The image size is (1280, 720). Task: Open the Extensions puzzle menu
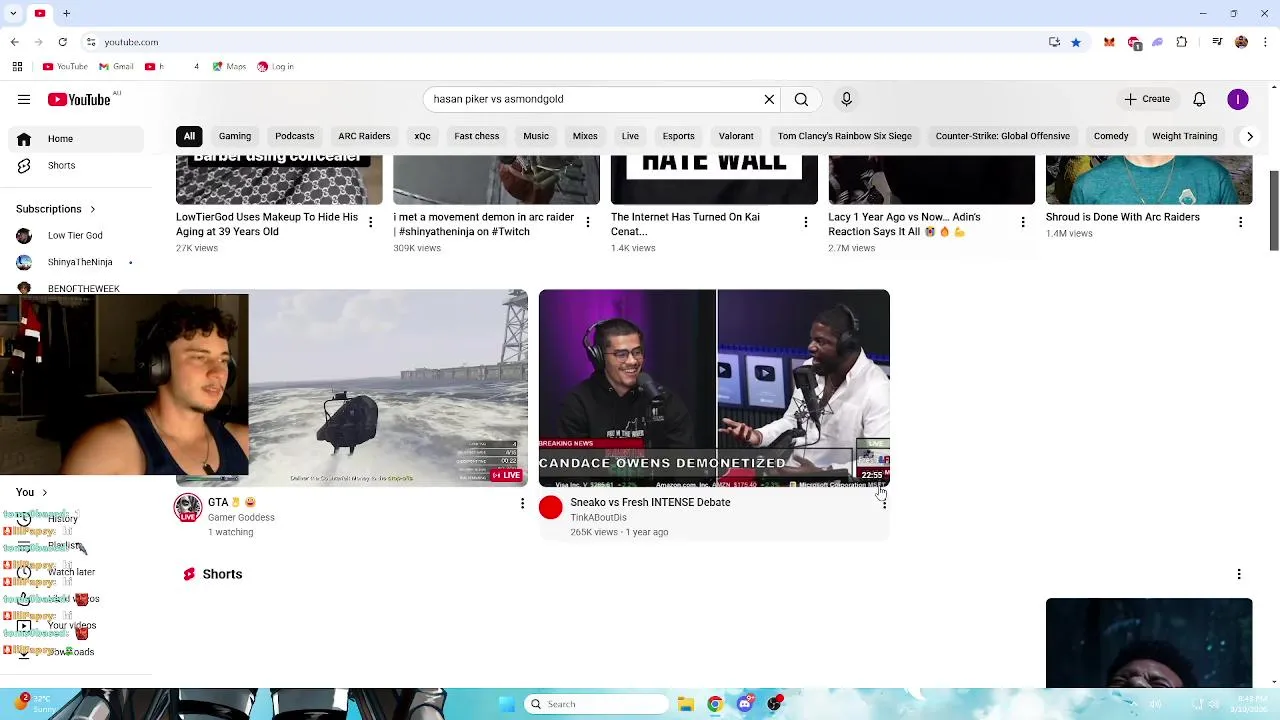tap(1182, 42)
